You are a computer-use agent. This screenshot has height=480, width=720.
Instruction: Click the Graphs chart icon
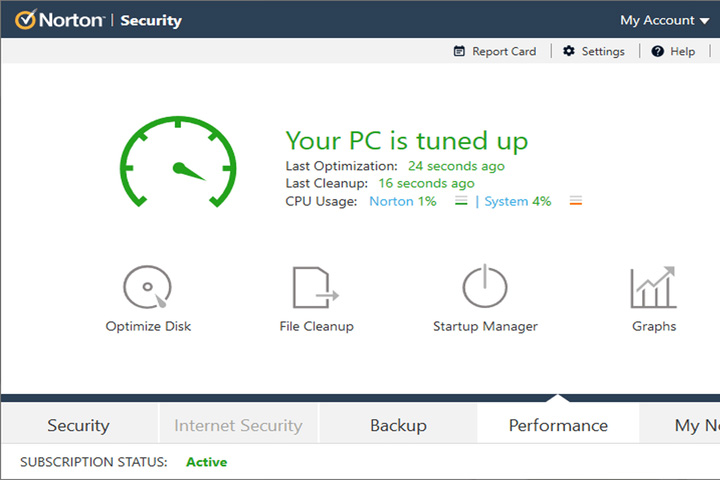click(x=653, y=287)
